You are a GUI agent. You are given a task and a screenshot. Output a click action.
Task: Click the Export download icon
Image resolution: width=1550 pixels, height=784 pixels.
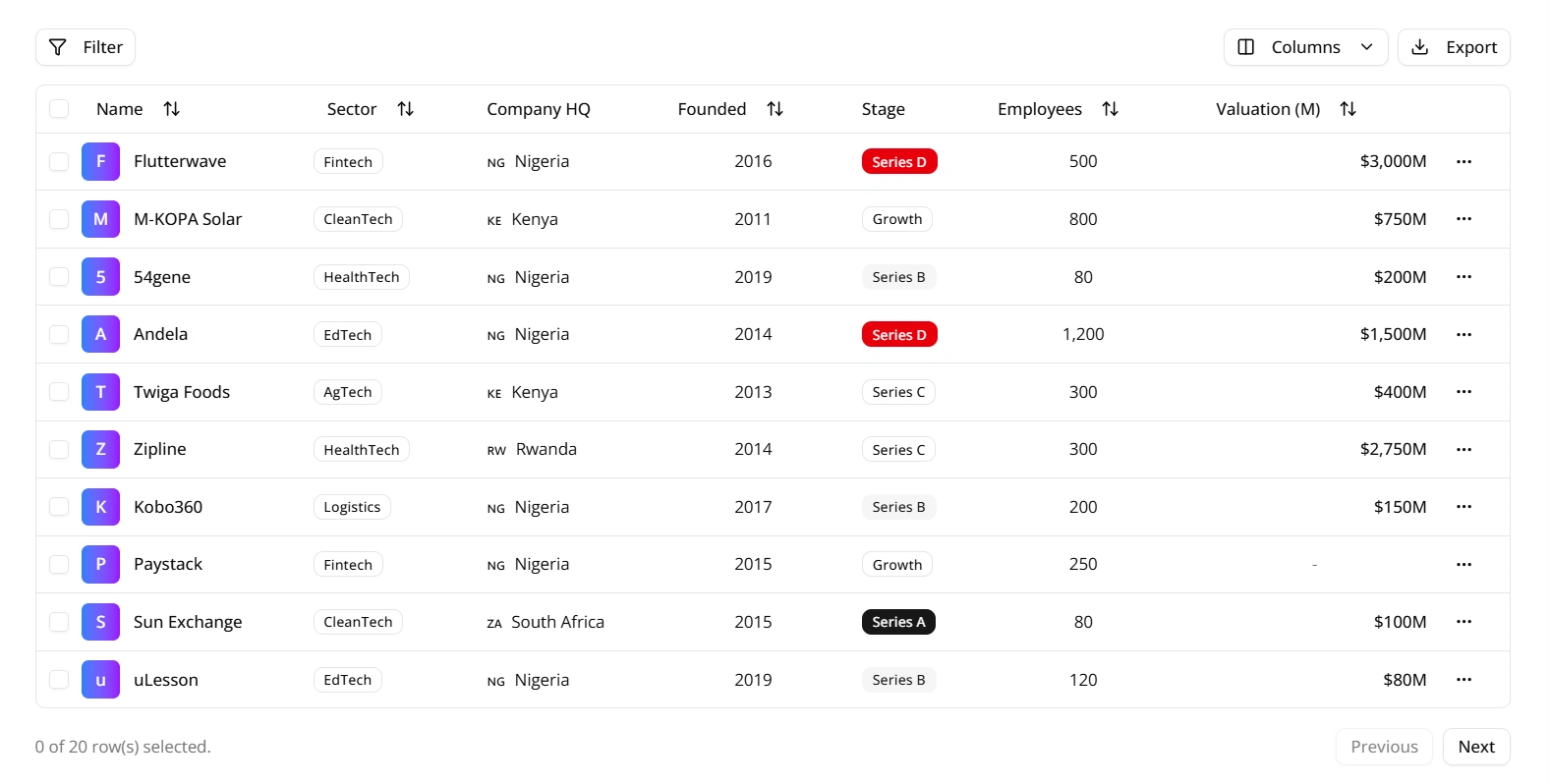tap(1419, 47)
